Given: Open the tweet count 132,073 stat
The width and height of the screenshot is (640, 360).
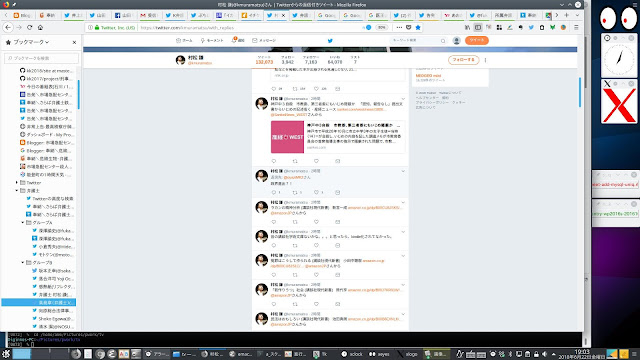Looking at the screenshot, I should [264, 60].
